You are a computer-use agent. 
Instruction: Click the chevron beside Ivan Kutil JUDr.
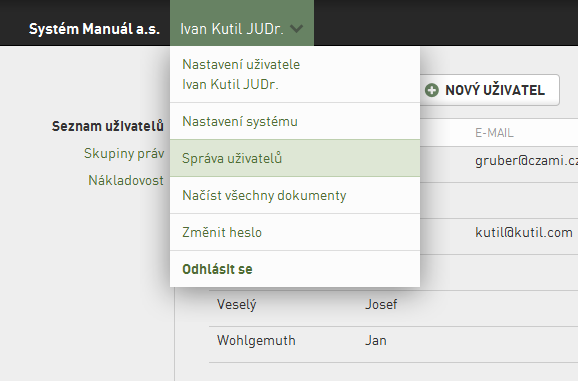(296, 28)
